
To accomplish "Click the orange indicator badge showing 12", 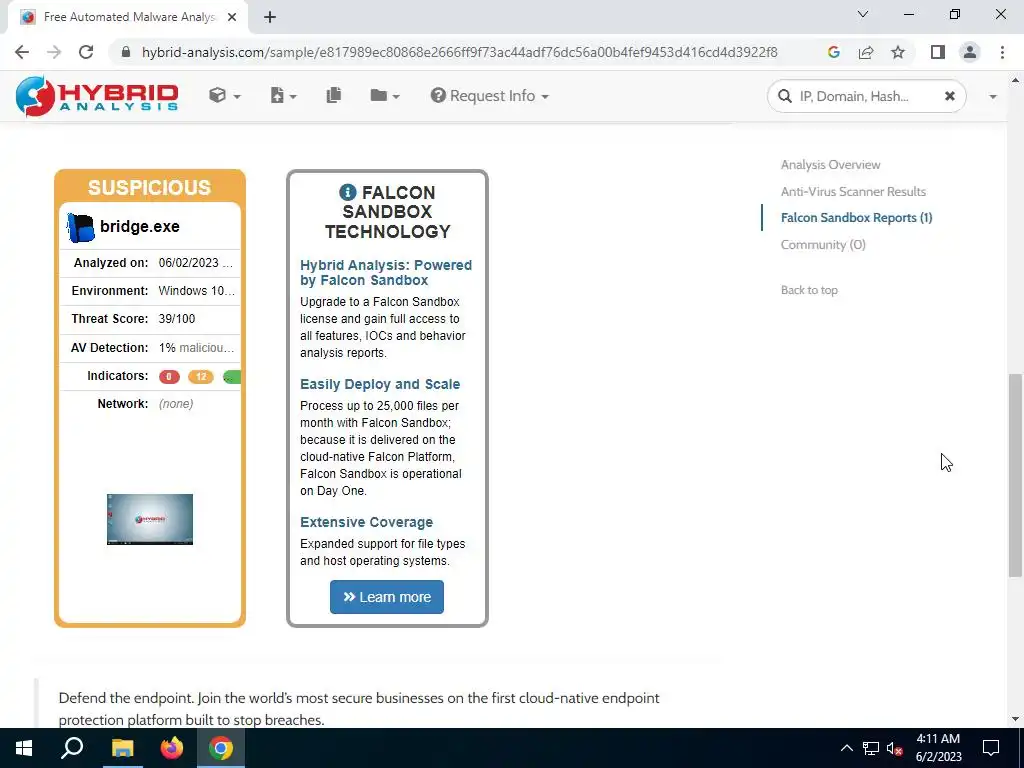I will click(x=200, y=377).
